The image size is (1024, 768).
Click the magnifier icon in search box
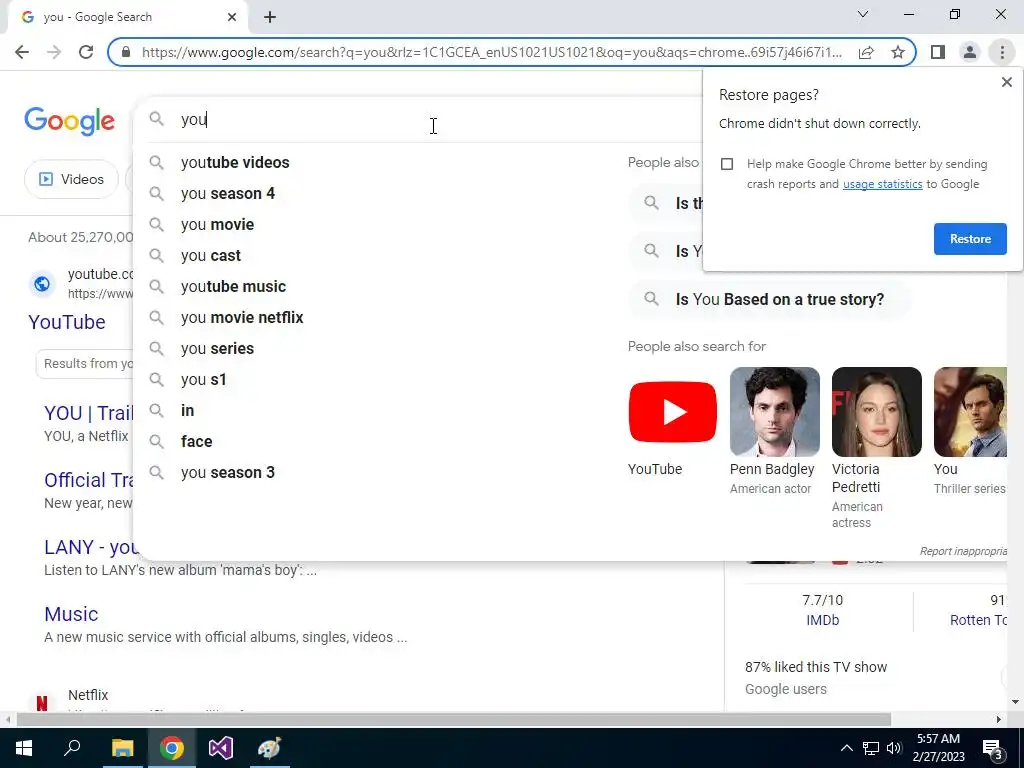click(156, 119)
